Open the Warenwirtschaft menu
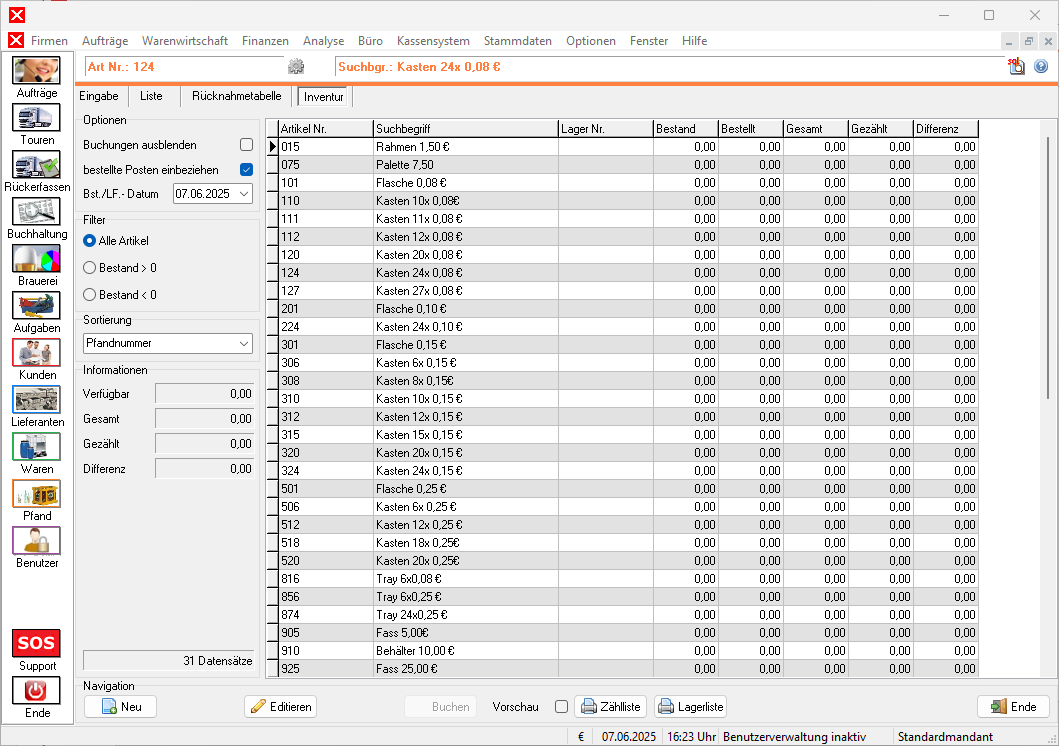 tap(184, 41)
